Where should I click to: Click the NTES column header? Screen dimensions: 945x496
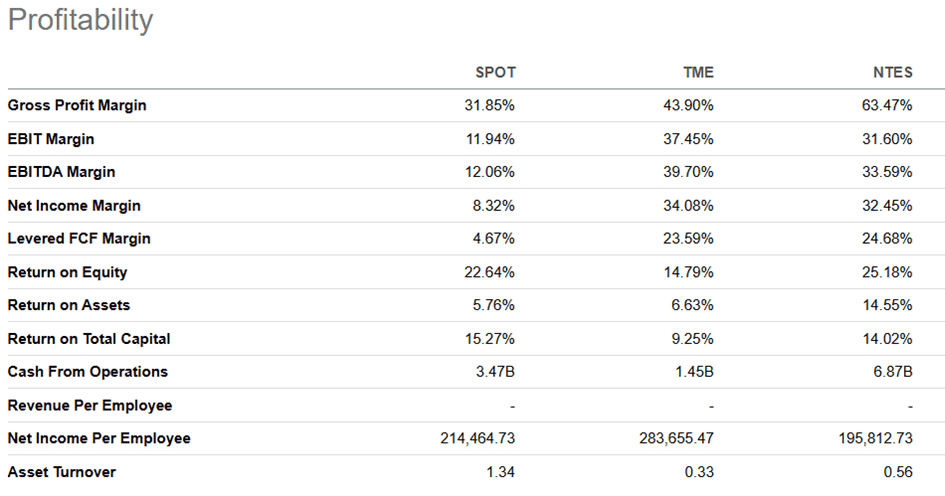[892, 72]
